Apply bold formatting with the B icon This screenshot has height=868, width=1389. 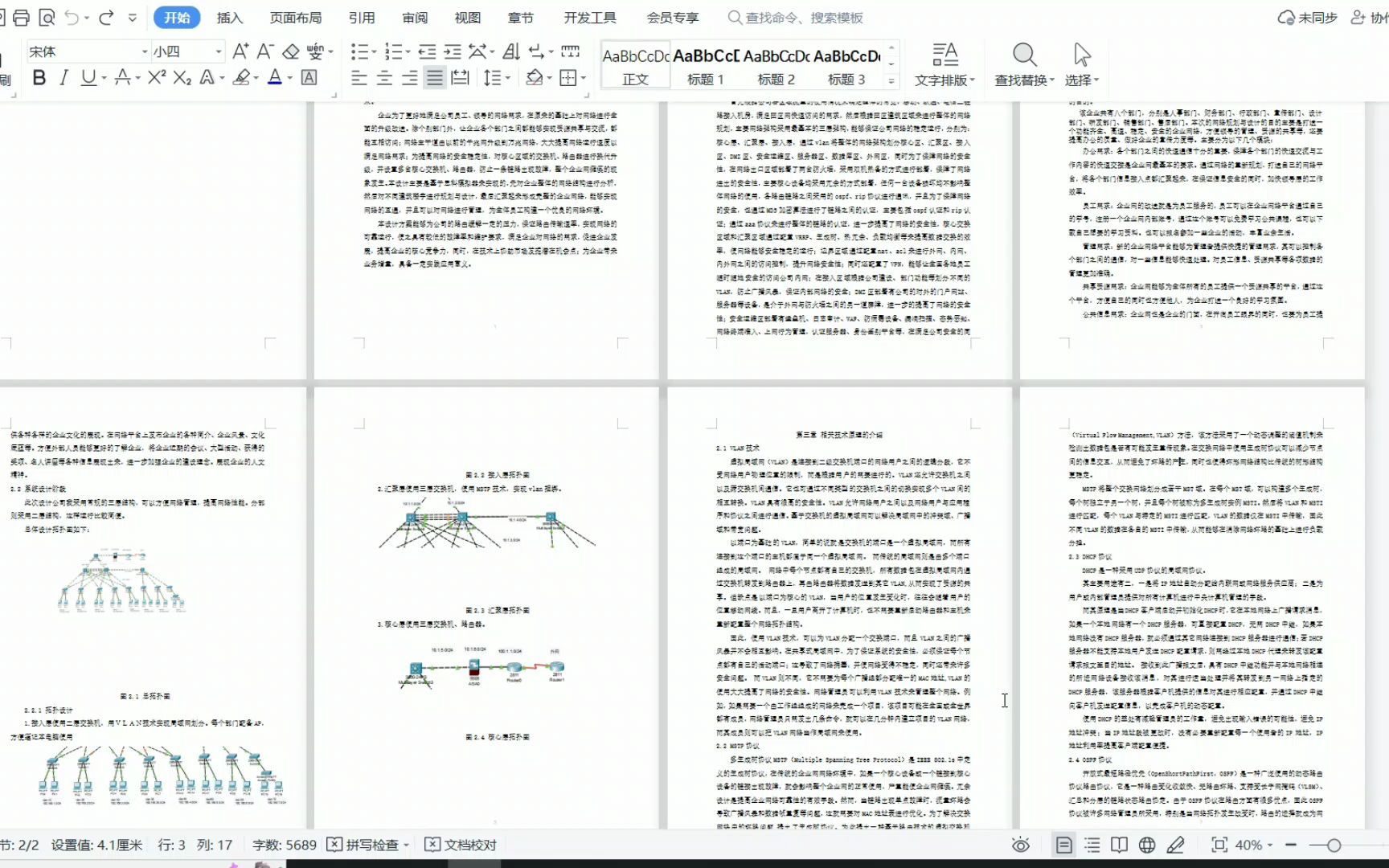point(39,79)
